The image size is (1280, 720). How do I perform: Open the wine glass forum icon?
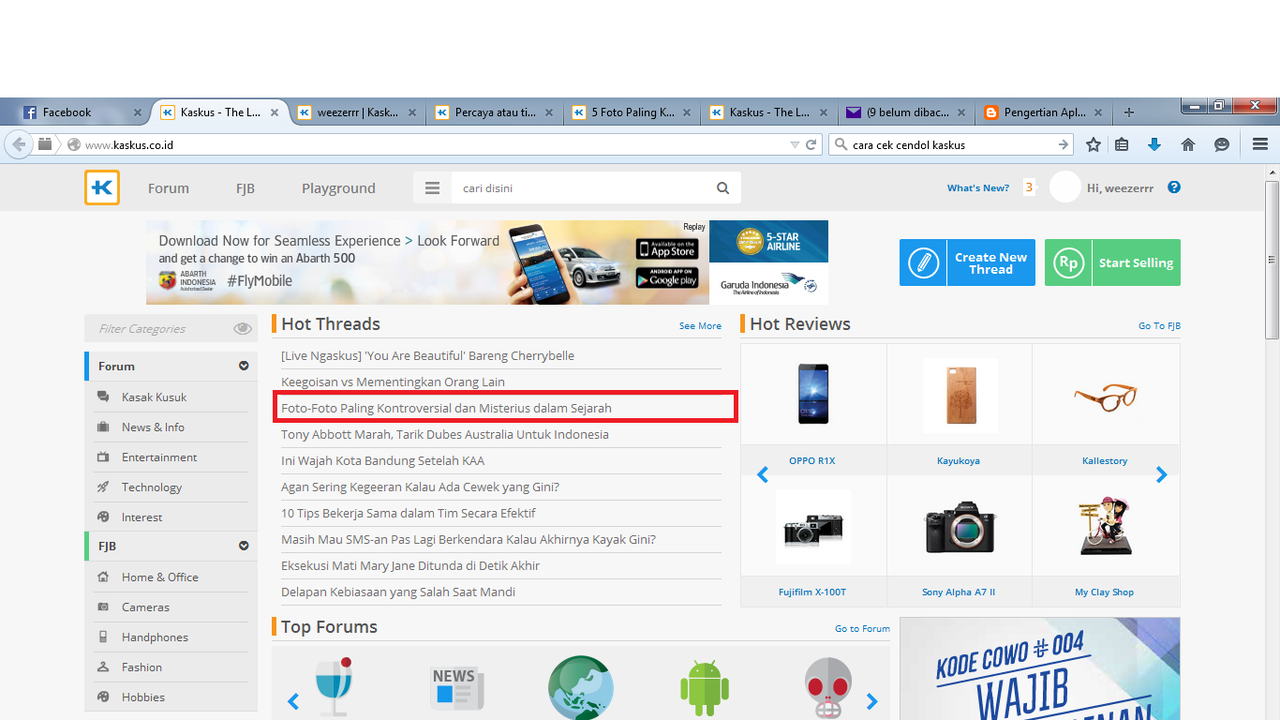pos(333,687)
